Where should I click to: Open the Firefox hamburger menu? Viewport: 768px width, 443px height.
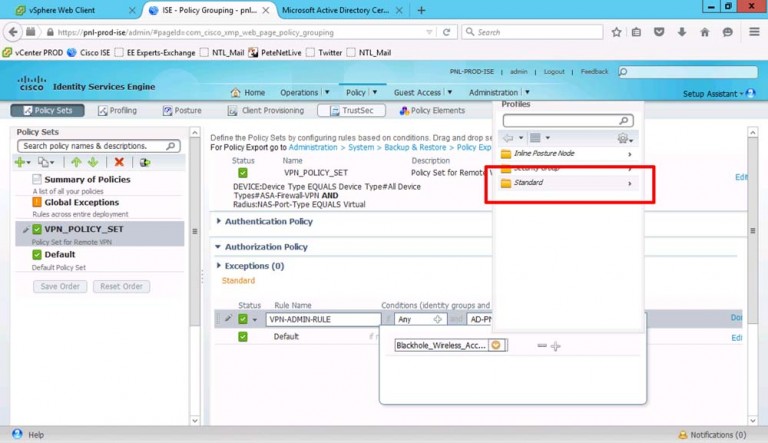[x=754, y=32]
